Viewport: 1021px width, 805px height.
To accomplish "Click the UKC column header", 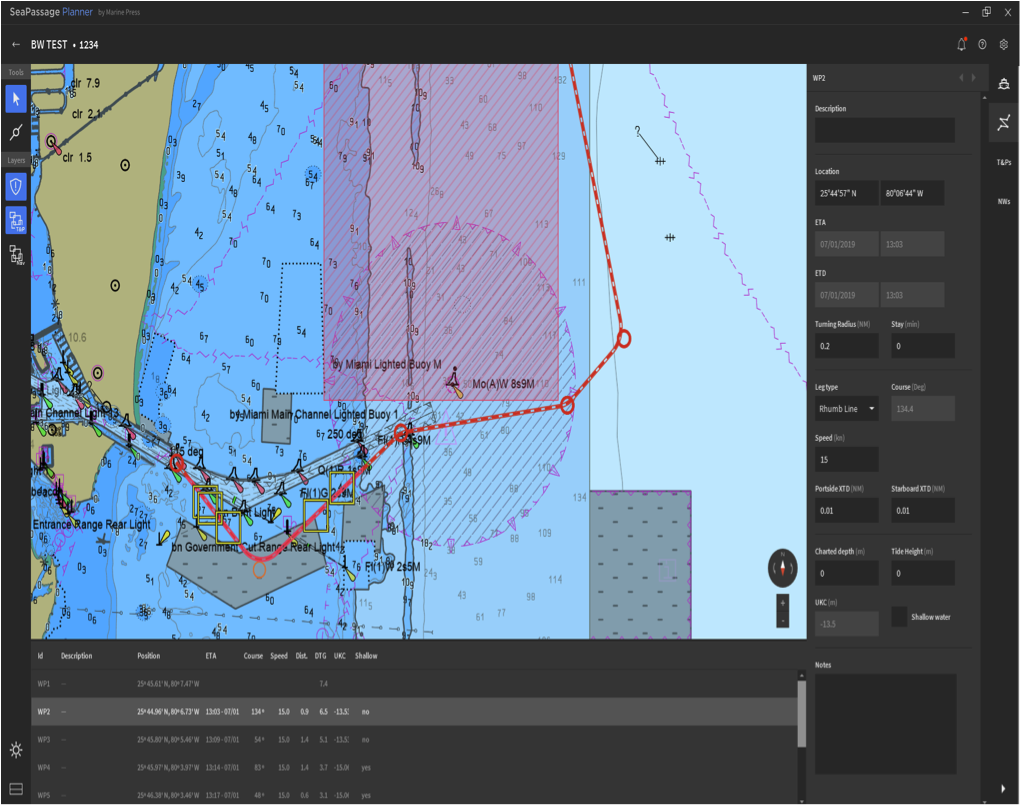I will pos(340,656).
